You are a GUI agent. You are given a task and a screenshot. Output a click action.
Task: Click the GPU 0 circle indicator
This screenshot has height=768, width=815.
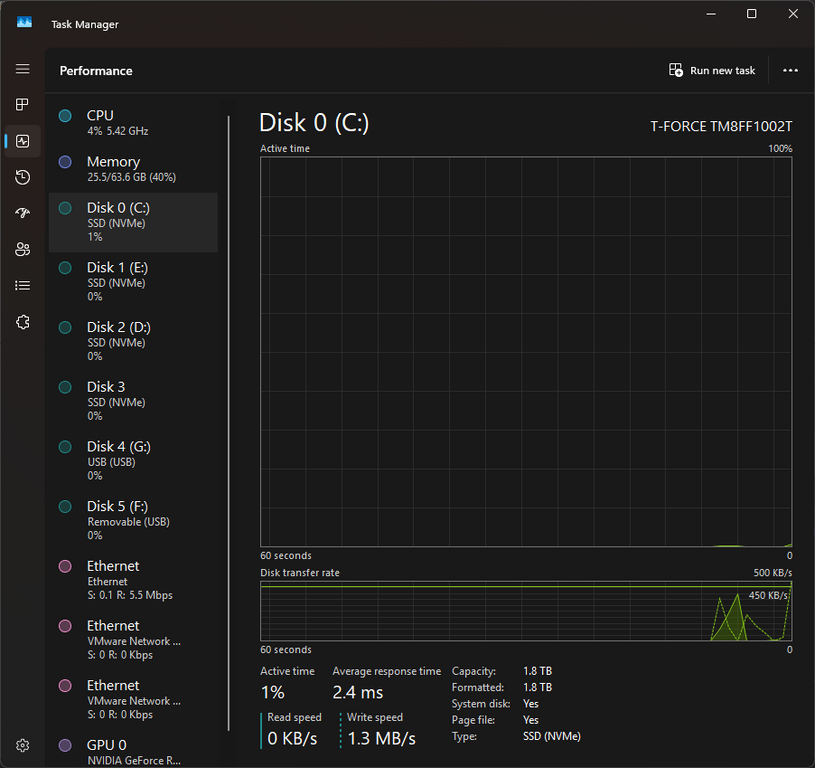click(65, 745)
